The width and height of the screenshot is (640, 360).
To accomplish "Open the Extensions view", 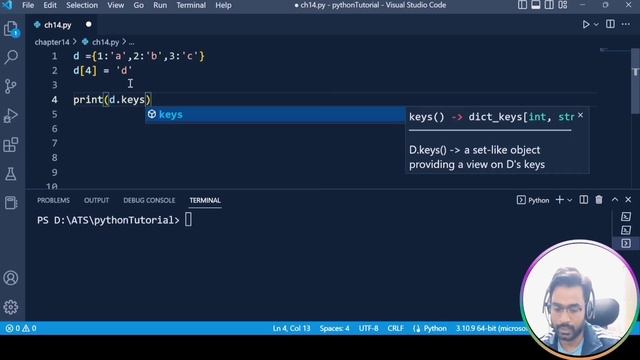I will click(11, 144).
